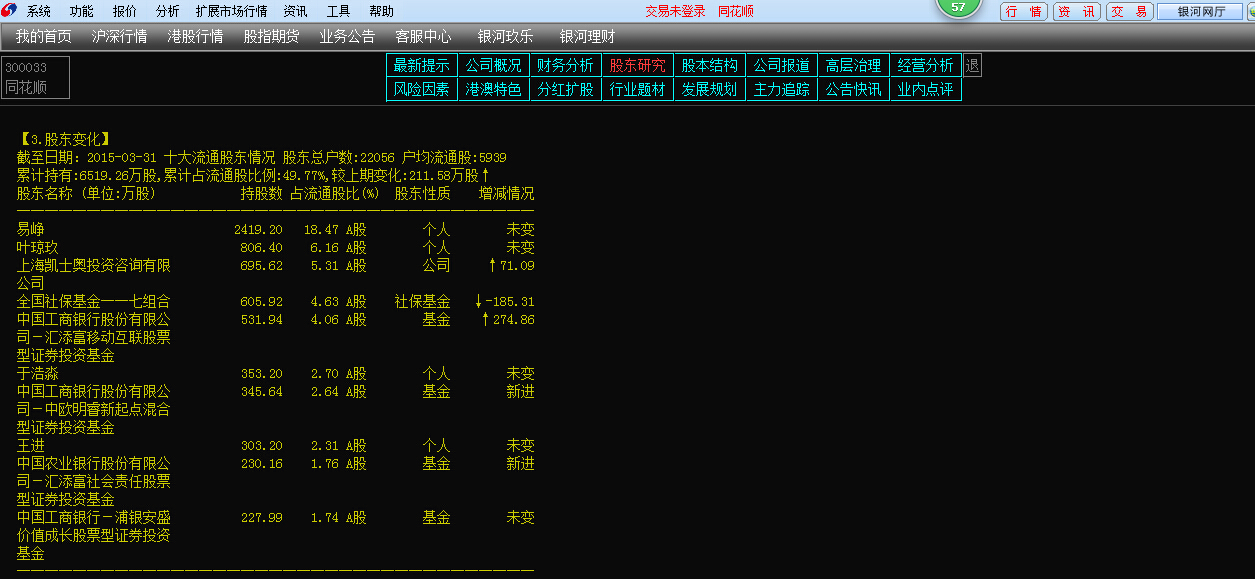Screen dimensions: 1255x579
Task: Click the 股东性质 column header
Action: (x=423, y=193)
